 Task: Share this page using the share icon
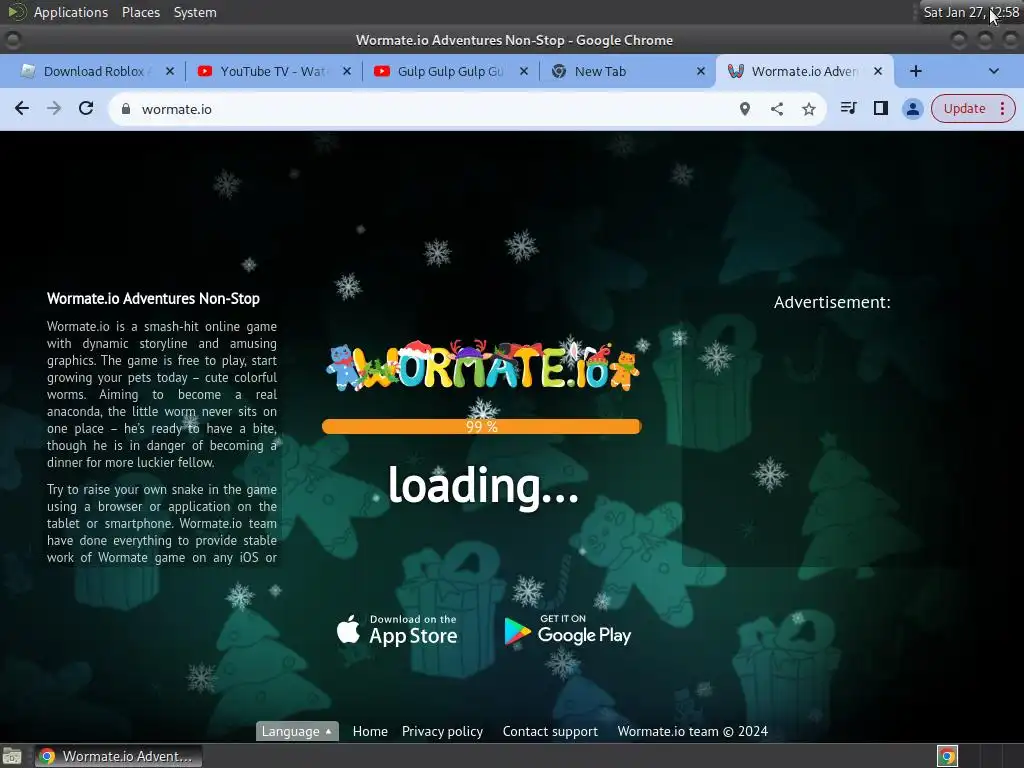click(x=776, y=109)
